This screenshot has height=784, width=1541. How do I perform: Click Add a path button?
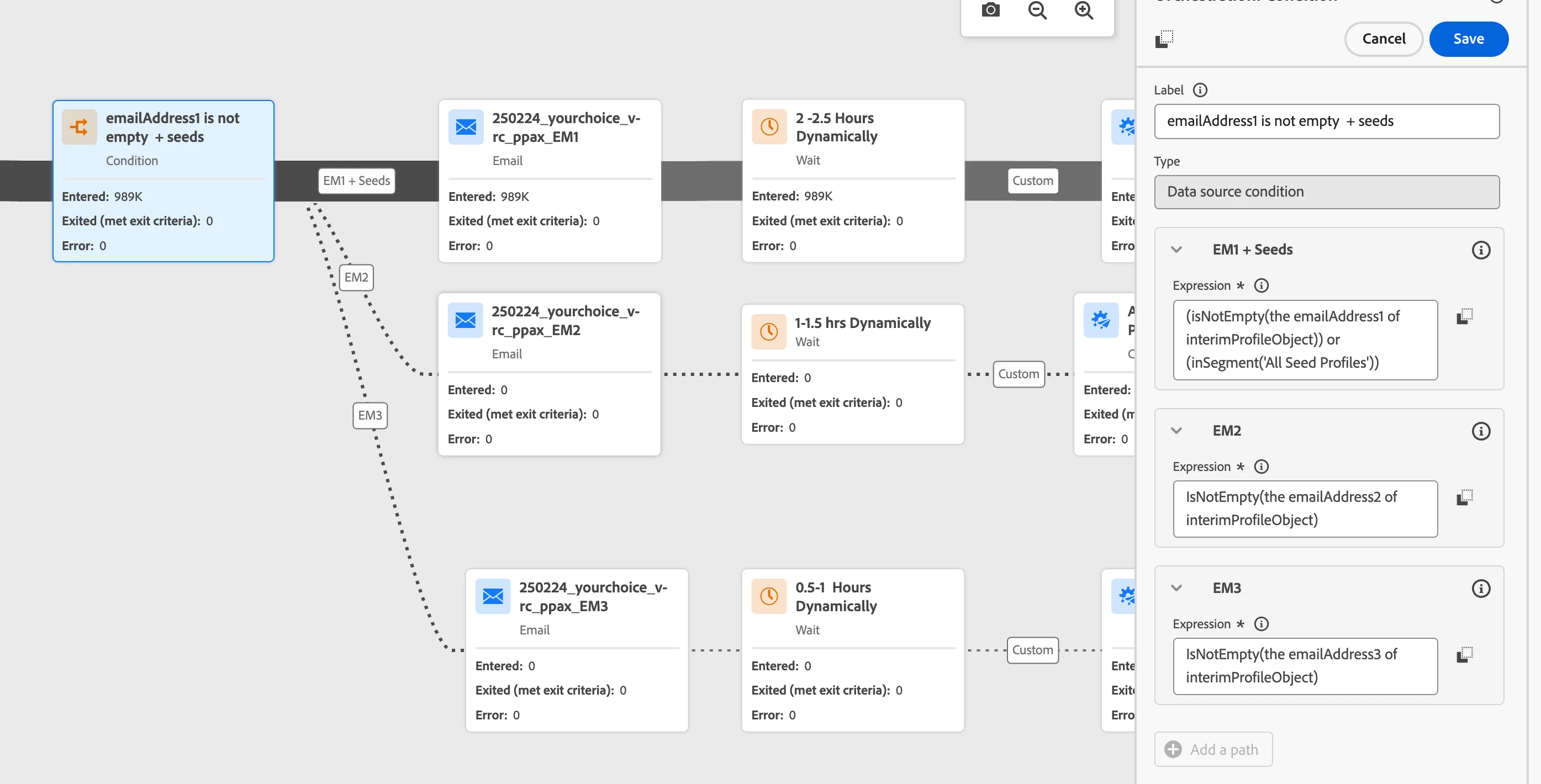pos(1212,749)
